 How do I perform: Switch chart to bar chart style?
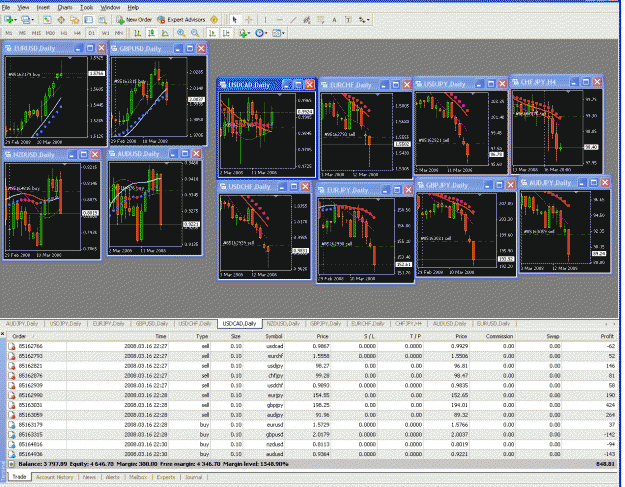(x=138, y=33)
